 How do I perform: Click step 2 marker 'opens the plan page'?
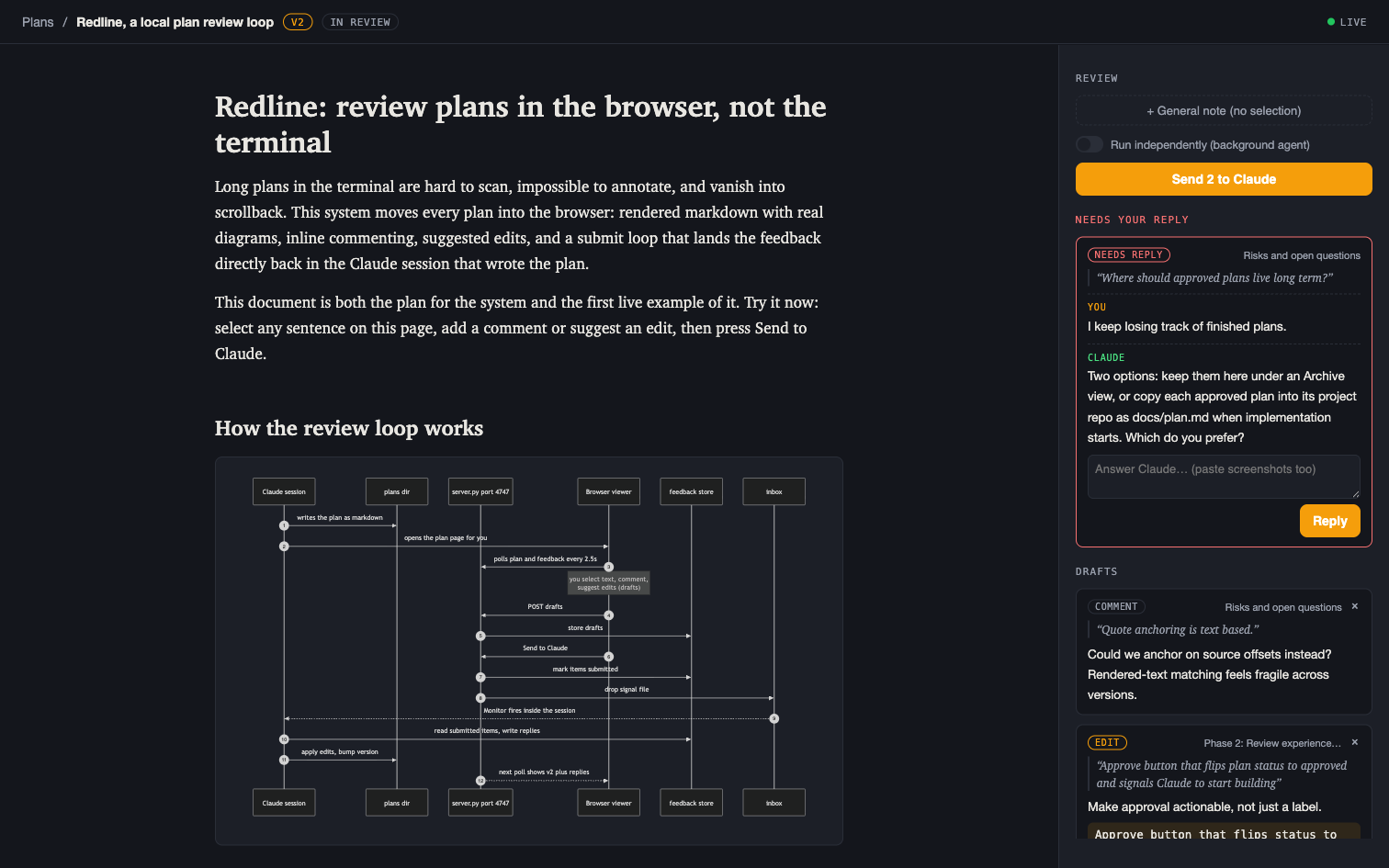tap(284, 547)
